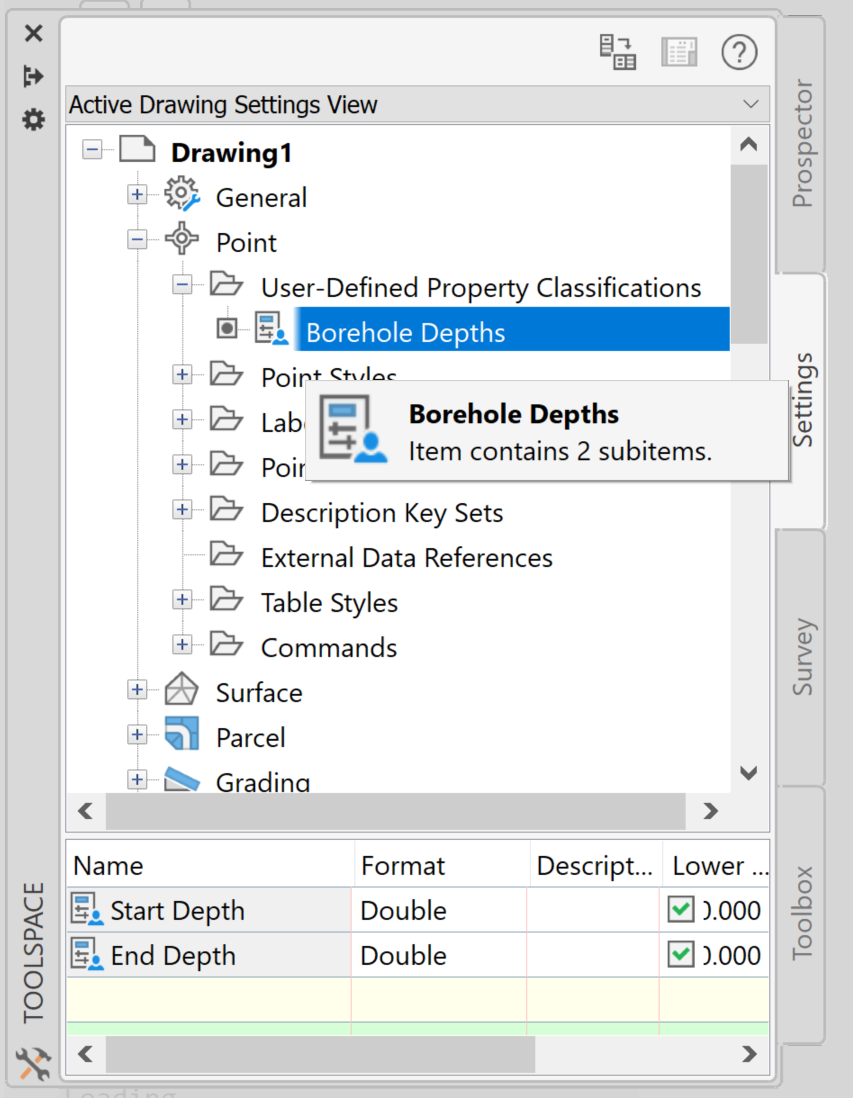Viewport: 853px width, 1098px height.
Task: Click the Borehole Depths classification icon
Action: [x=271, y=328]
